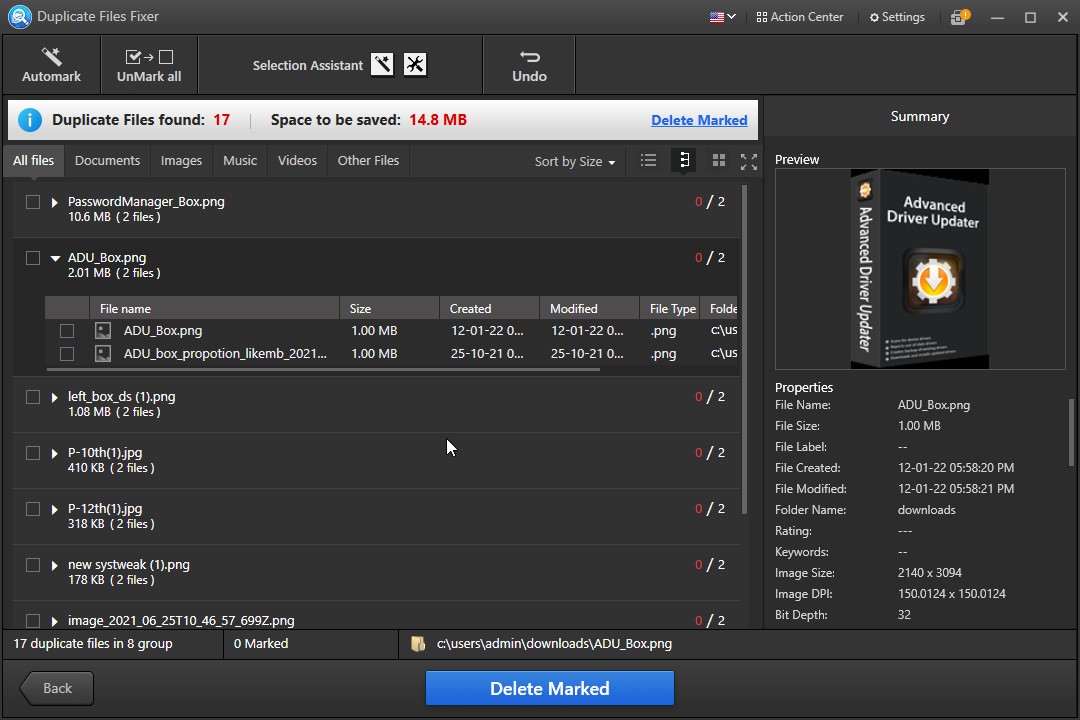Switch to the Images tab
This screenshot has width=1080, height=720.
(x=181, y=160)
